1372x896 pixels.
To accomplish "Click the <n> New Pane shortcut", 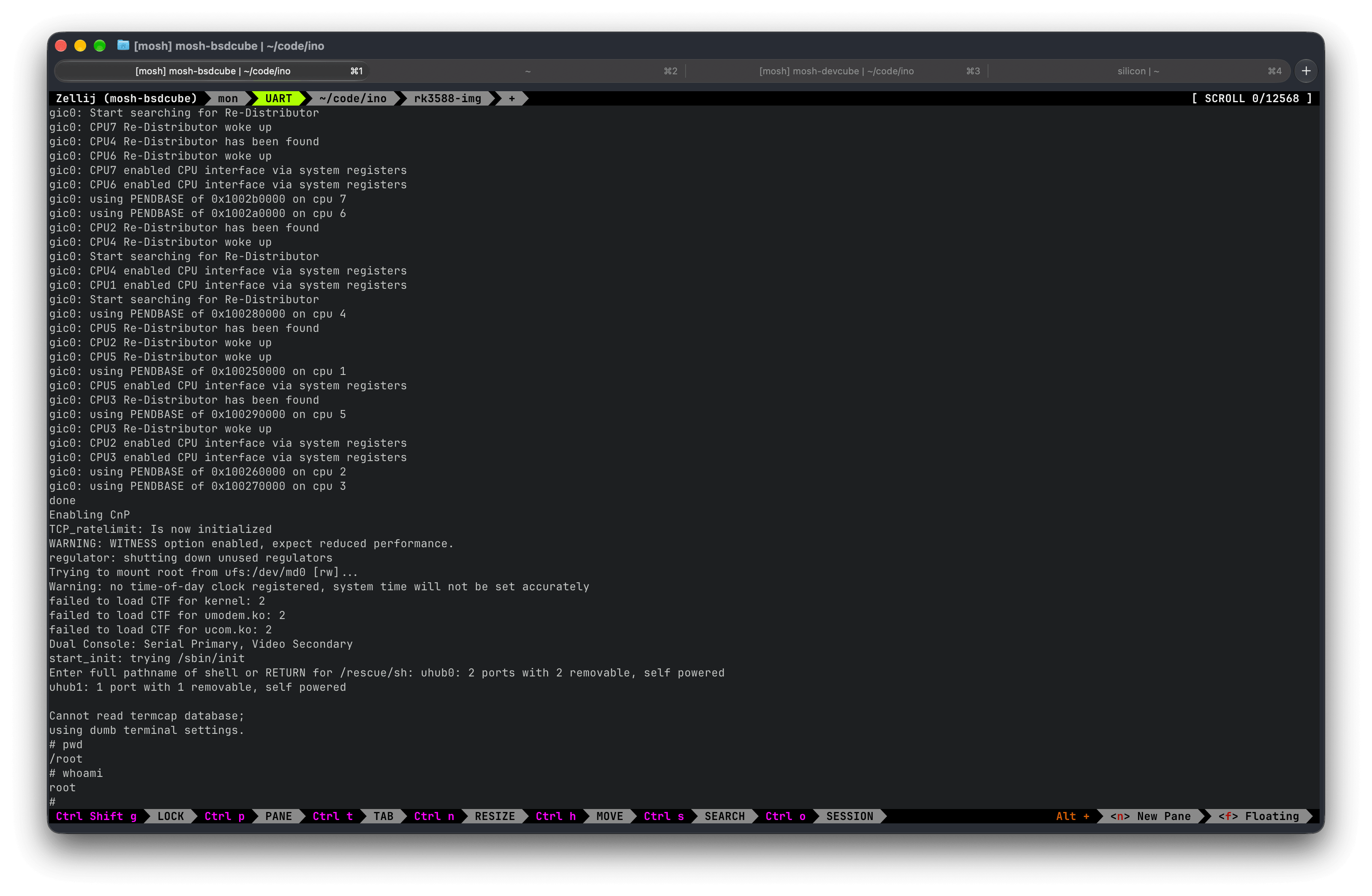I will pos(1151,817).
